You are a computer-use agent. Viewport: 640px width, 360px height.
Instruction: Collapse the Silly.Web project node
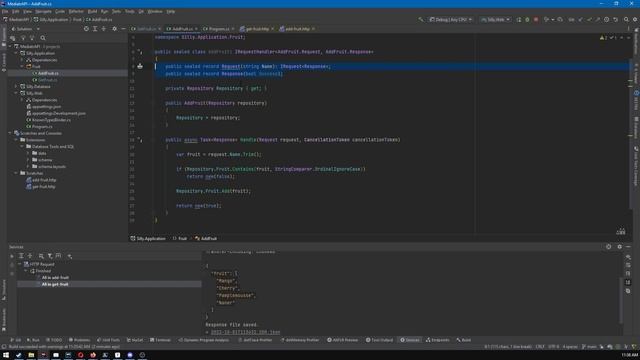tap(16, 93)
